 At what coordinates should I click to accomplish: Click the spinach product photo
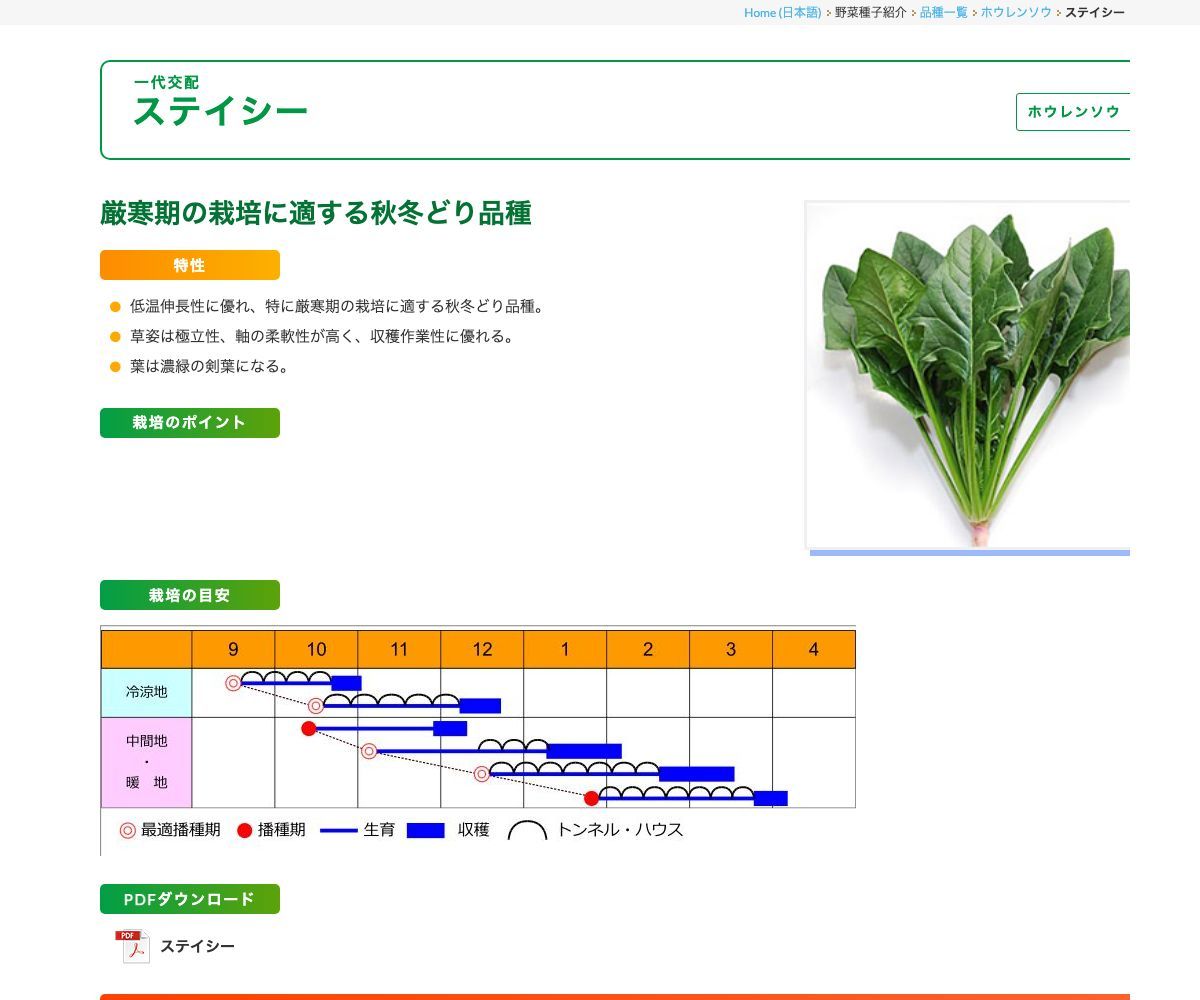click(x=967, y=375)
